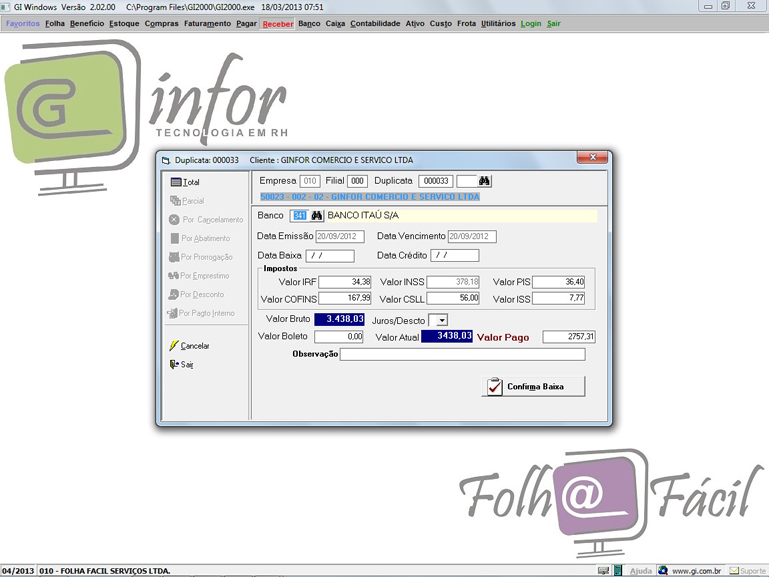The width and height of the screenshot is (769, 577).
Task: Click the Duplicata number field 000033
Action: tap(436, 181)
